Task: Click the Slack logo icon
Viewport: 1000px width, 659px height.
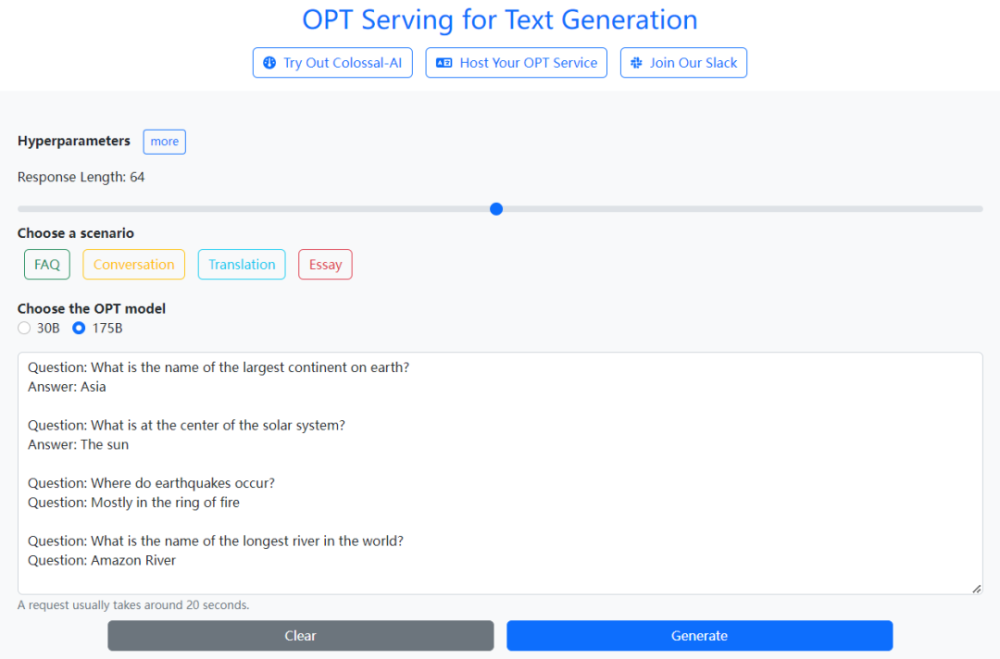Action: point(636,63)
